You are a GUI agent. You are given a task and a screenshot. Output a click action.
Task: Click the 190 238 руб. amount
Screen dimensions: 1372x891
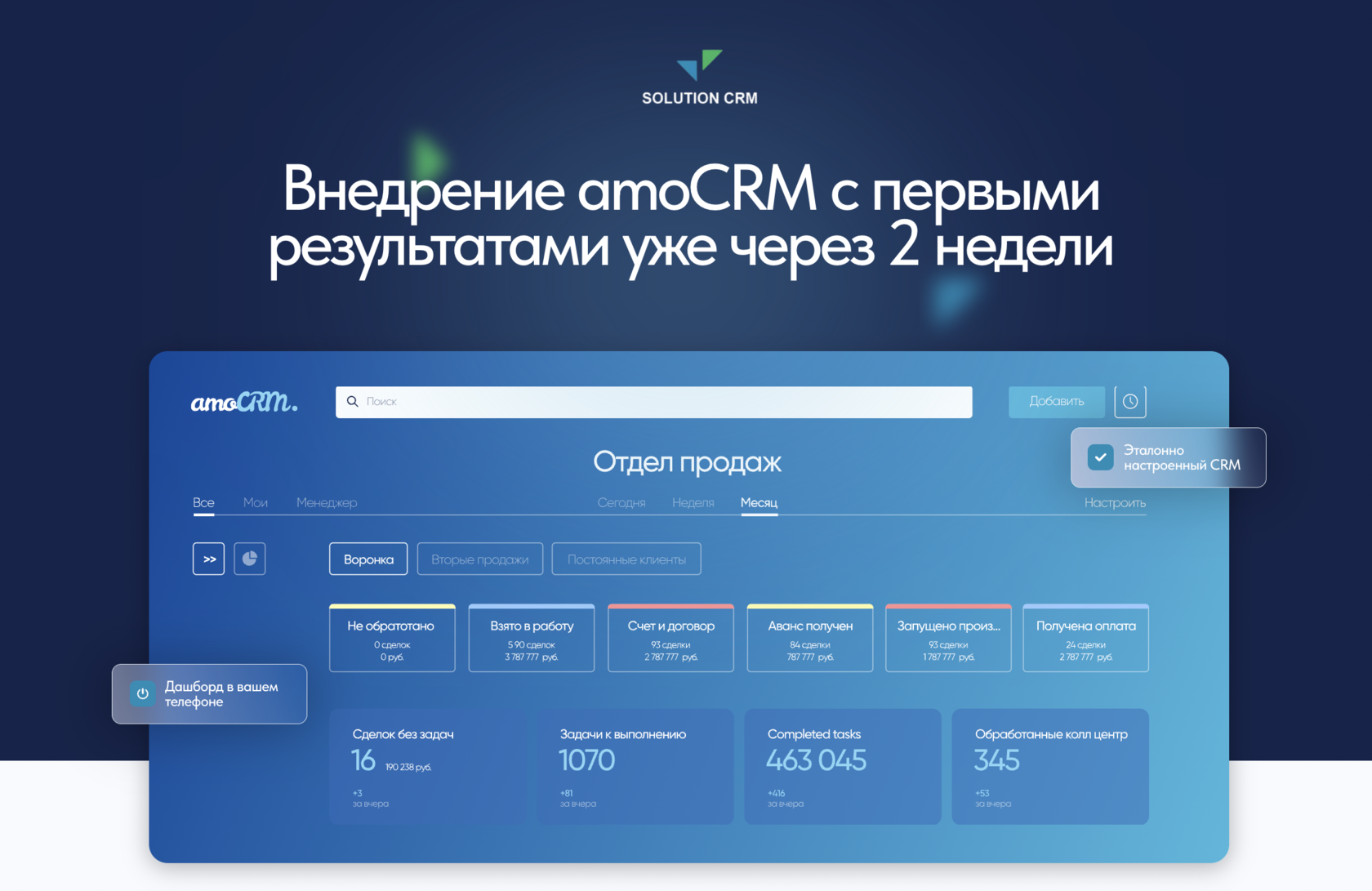click(408, 768)
